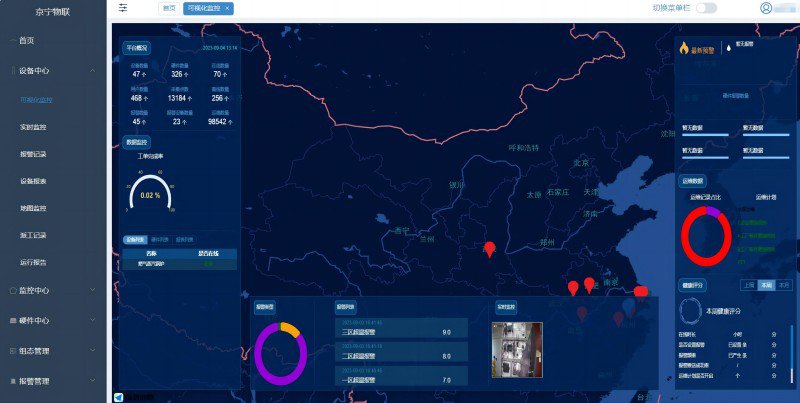The image size is (800, 403).
Task: Click the flame icon beside 最新预警
Action: tap(684, 48)
